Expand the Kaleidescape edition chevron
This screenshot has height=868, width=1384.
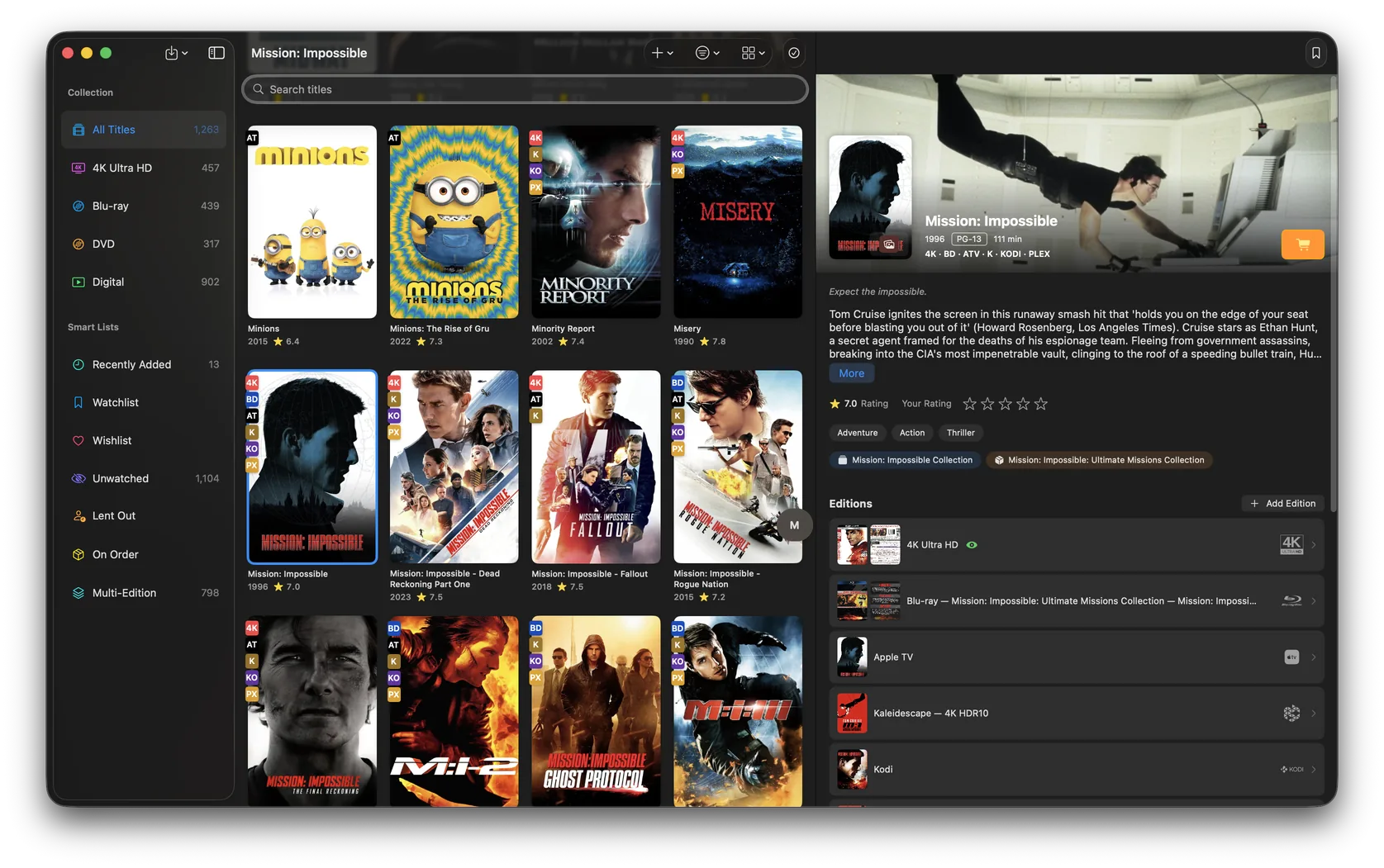[1314, 713]
